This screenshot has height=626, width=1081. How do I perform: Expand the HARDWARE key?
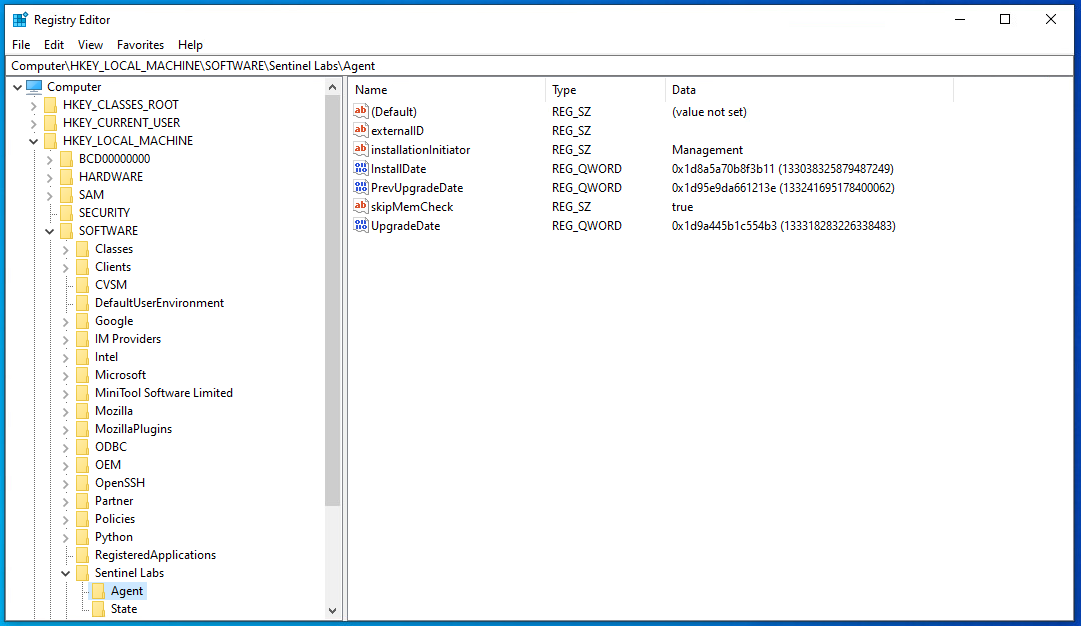(x=50, y=177)
